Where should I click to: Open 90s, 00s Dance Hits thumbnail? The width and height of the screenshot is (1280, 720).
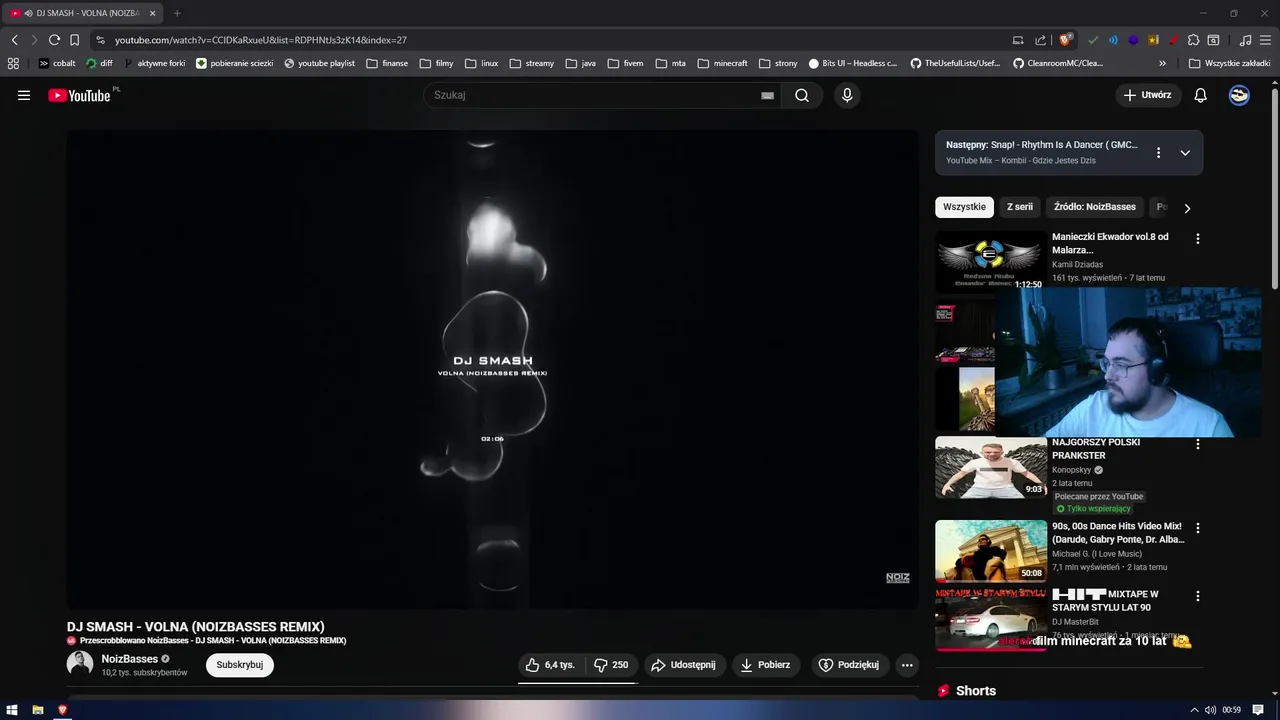pyautogui.click(x=990, y=551)
